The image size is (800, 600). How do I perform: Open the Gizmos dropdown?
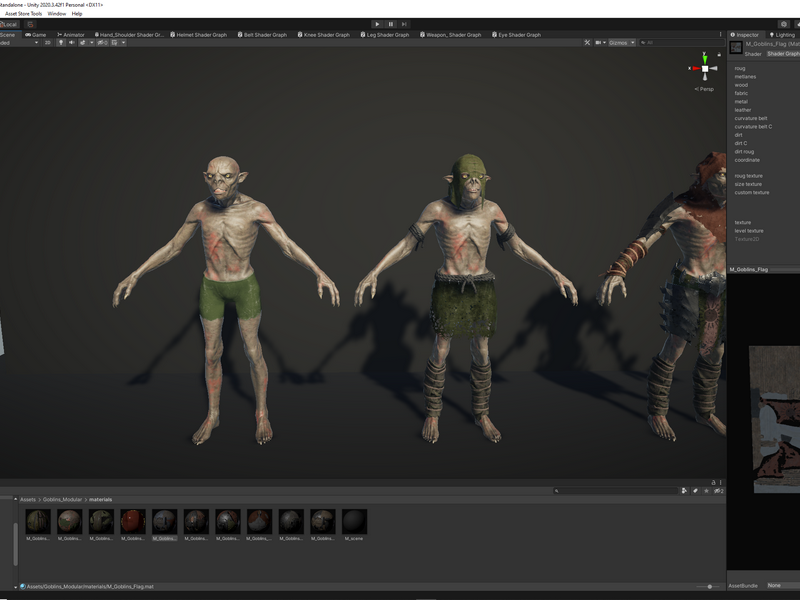click(x=621, y=43)
